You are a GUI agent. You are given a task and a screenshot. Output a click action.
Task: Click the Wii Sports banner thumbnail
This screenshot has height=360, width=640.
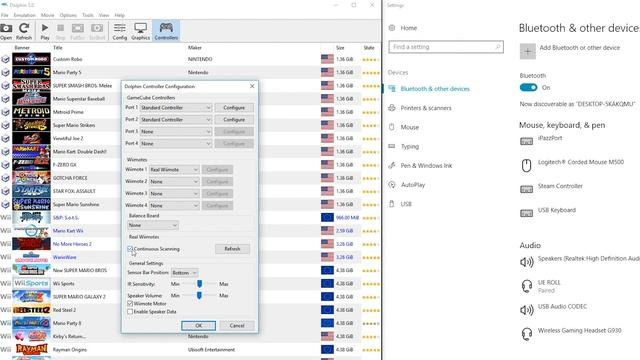click(x=31, y=283)
